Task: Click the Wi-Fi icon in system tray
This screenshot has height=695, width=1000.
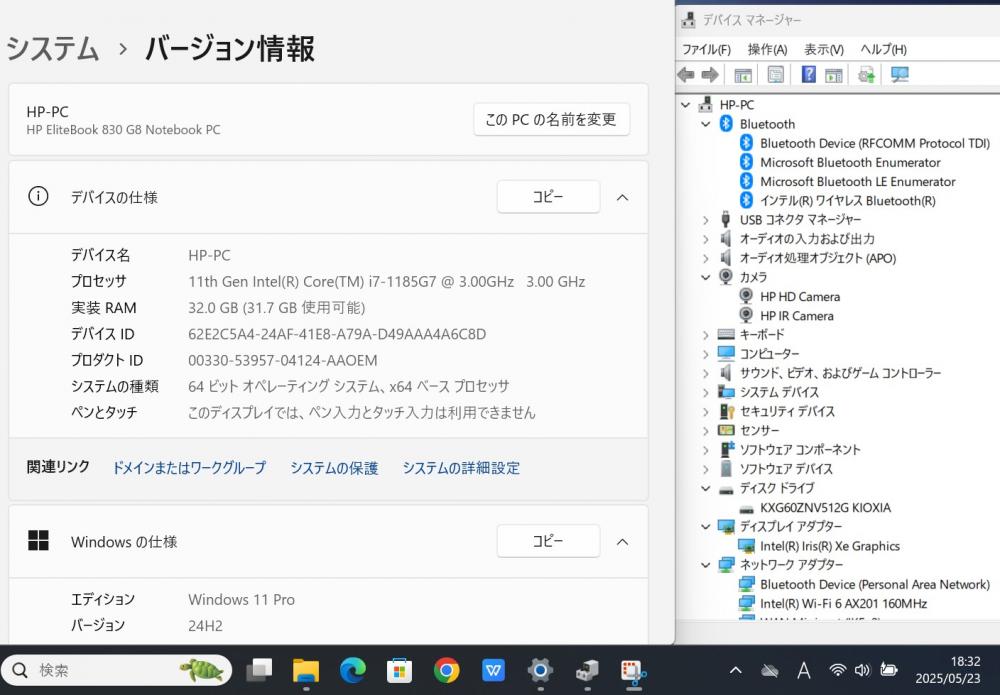Action: (x=837, y=670)
